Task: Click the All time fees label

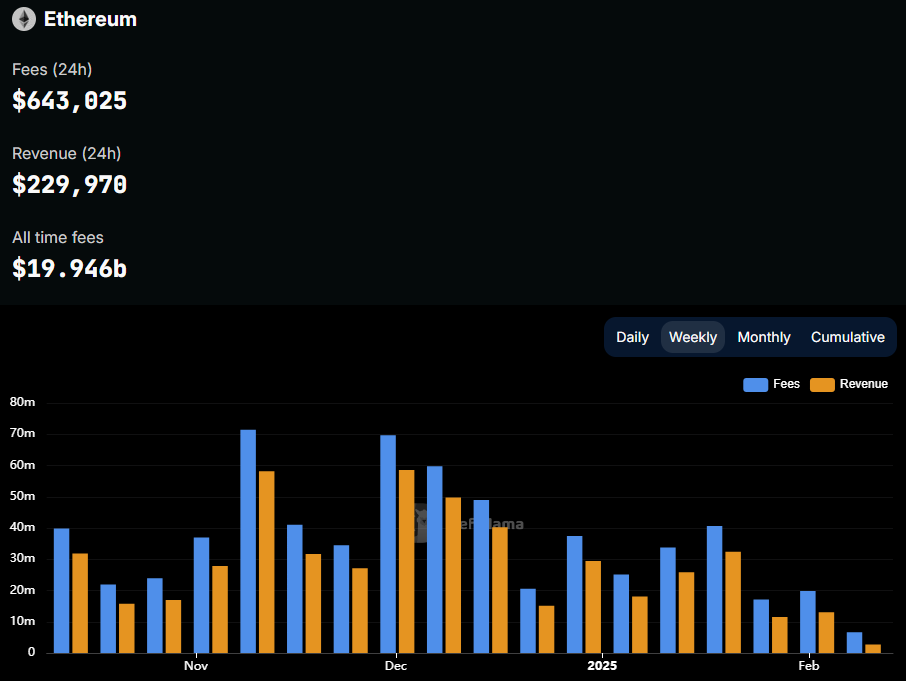Action: pyautogui.click(x=58, y=237)
